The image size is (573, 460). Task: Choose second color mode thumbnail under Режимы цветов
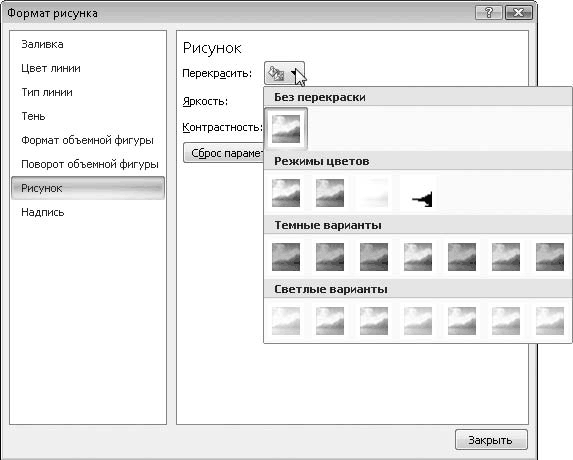pos(330,193)
